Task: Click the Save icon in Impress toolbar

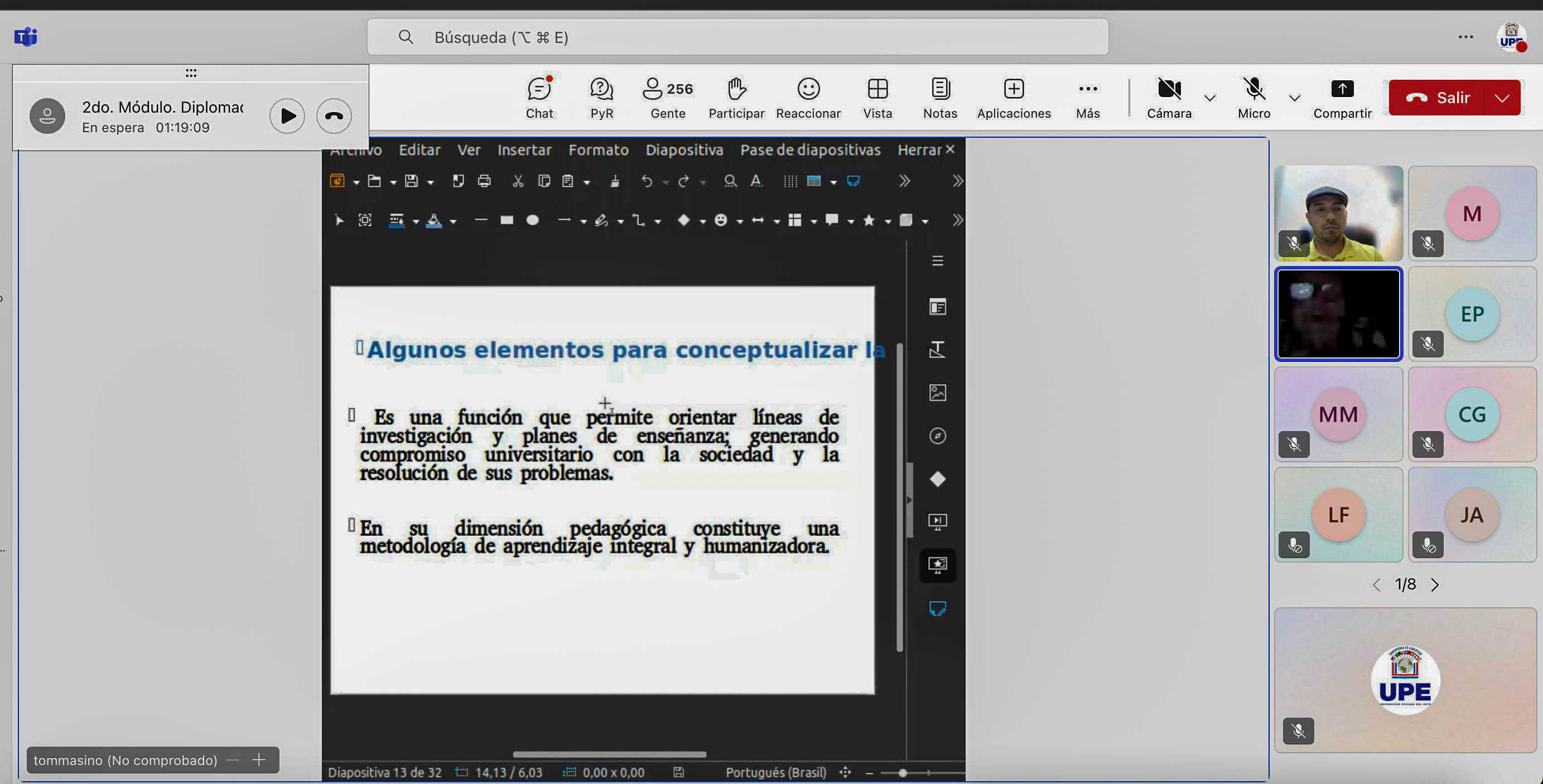Action: 411,181
